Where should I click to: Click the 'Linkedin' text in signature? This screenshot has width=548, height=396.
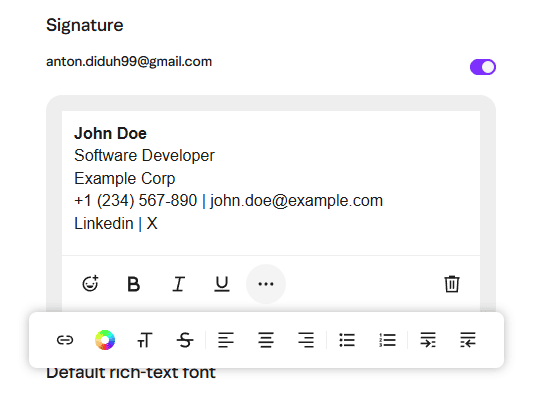pos(104,223)
